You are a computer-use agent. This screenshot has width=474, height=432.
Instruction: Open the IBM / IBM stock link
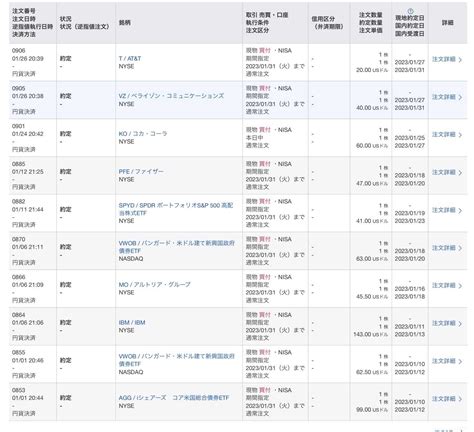[x=132, y=322]
